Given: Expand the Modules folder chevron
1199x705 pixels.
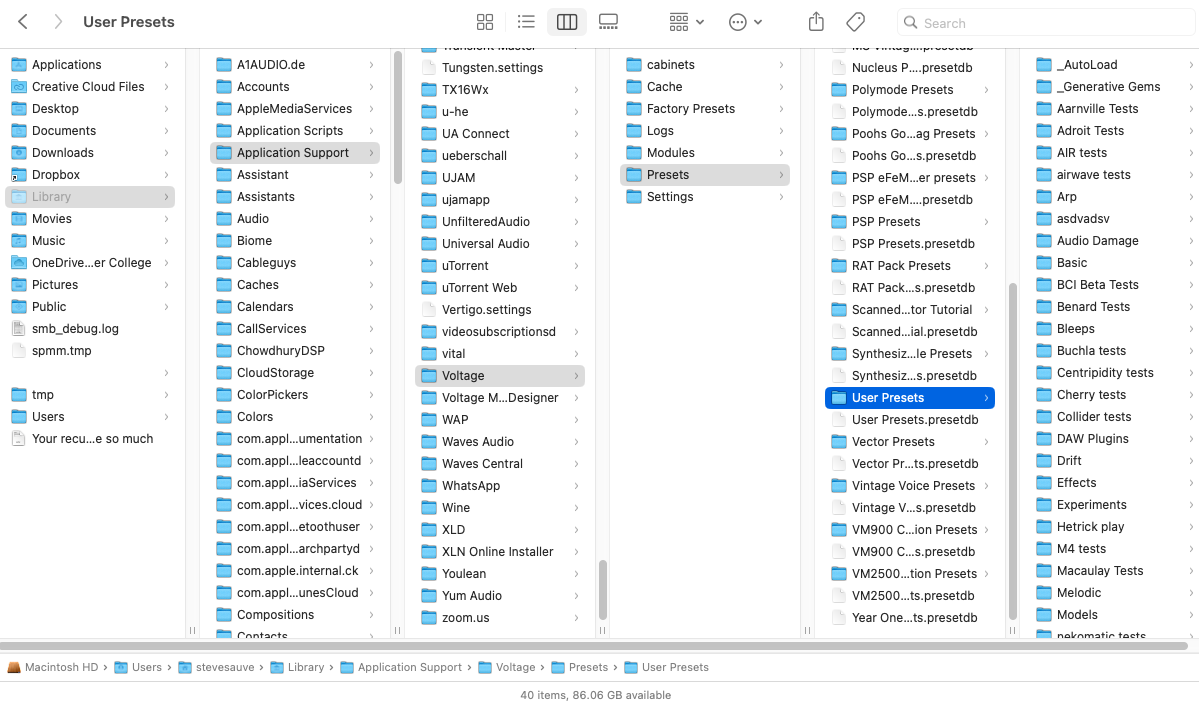Looking at the screenshot, I should pos(781,153).
